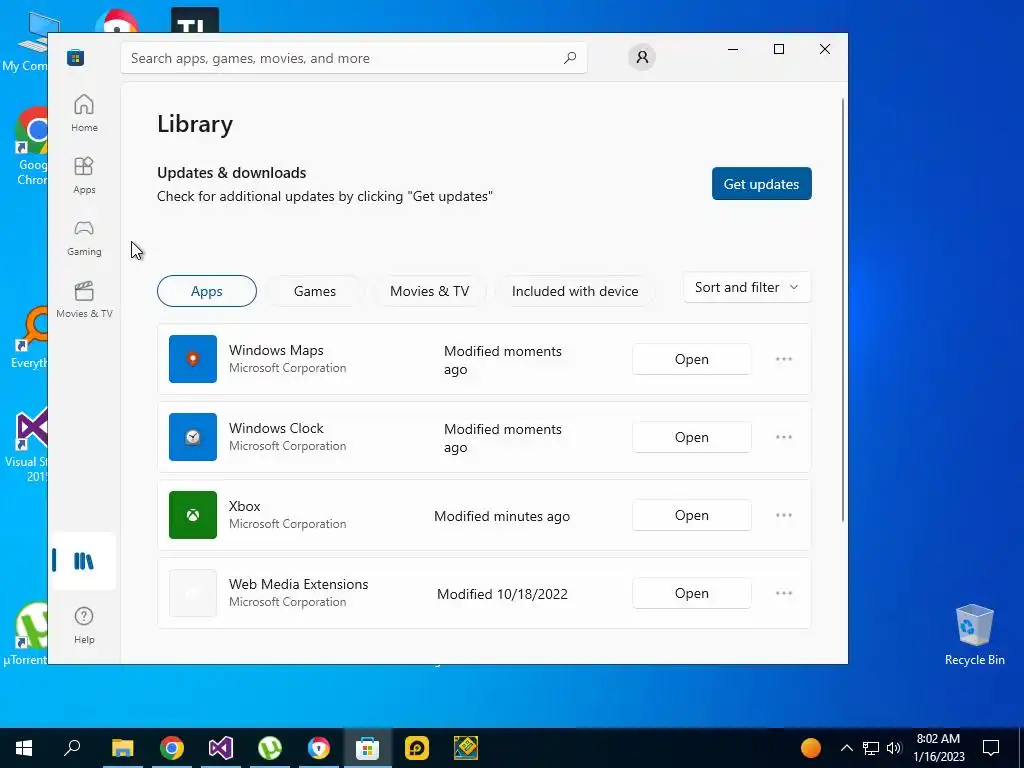The width and height of the screenshot is (1024, 768).
Task: Click the Get updates button
Action: (761, 184)
